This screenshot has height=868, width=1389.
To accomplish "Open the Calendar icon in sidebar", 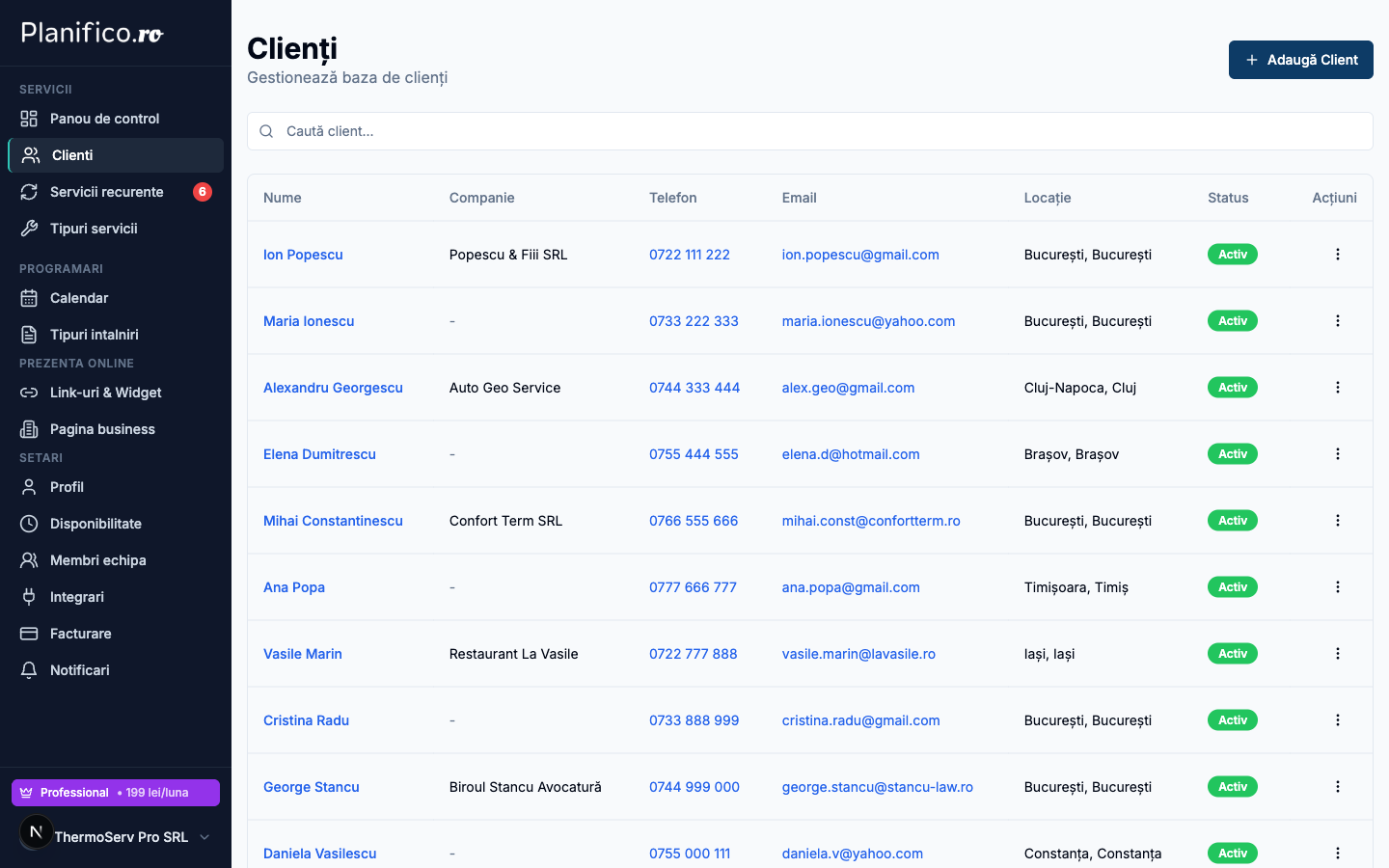I will coord(29,298).
